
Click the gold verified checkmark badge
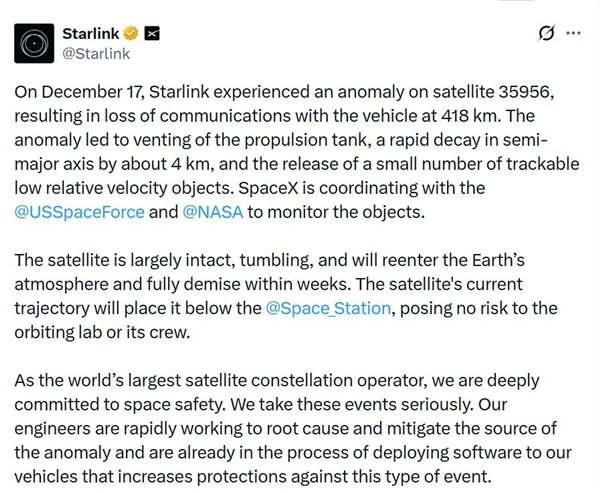130,32
